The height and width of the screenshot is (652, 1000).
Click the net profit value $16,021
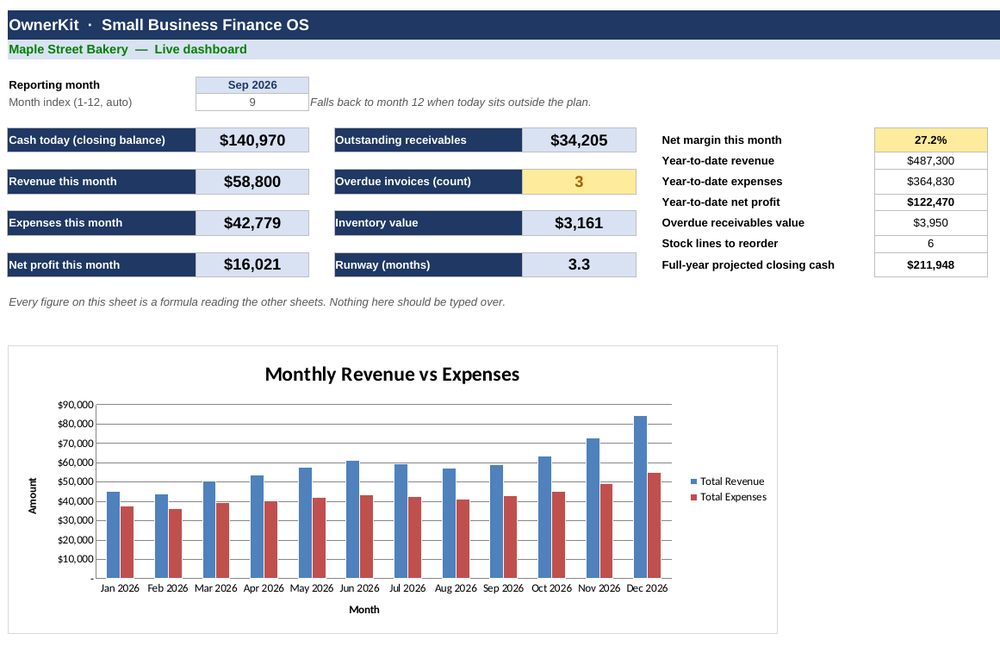tap(252, 265)
